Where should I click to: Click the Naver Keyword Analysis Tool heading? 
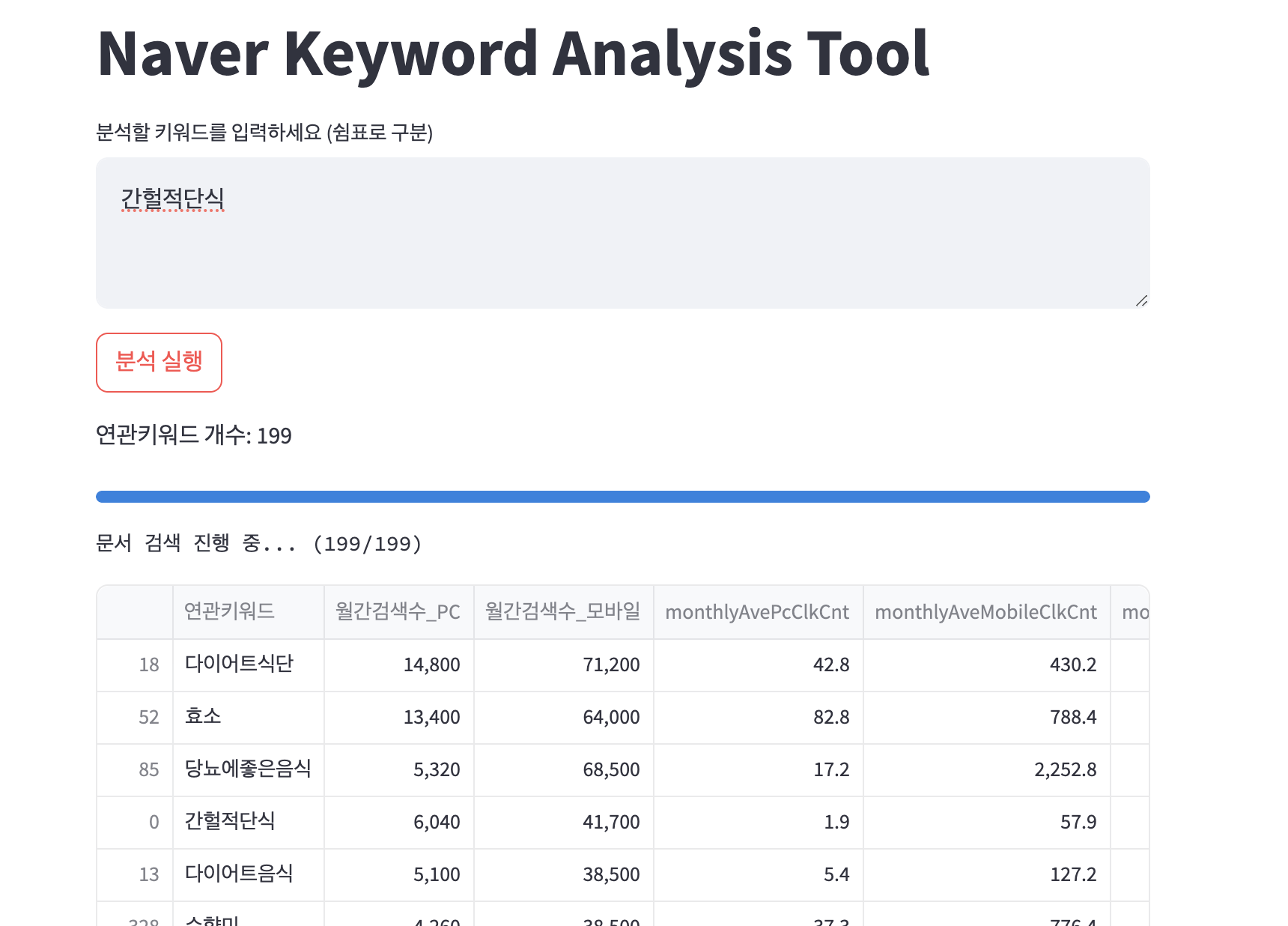[513, 54]
